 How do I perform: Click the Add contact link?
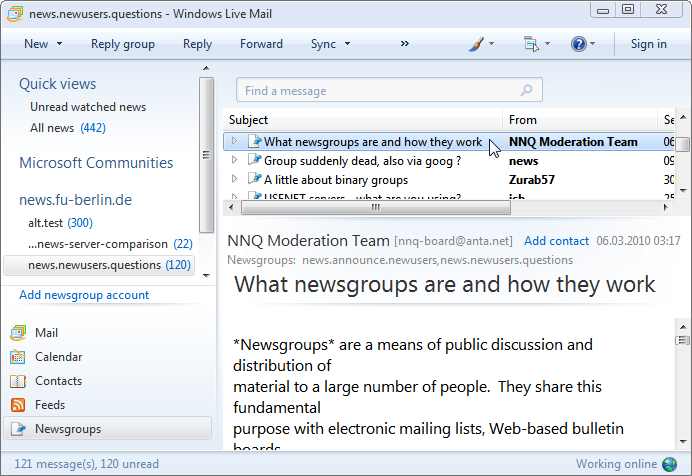click(556, 241)
